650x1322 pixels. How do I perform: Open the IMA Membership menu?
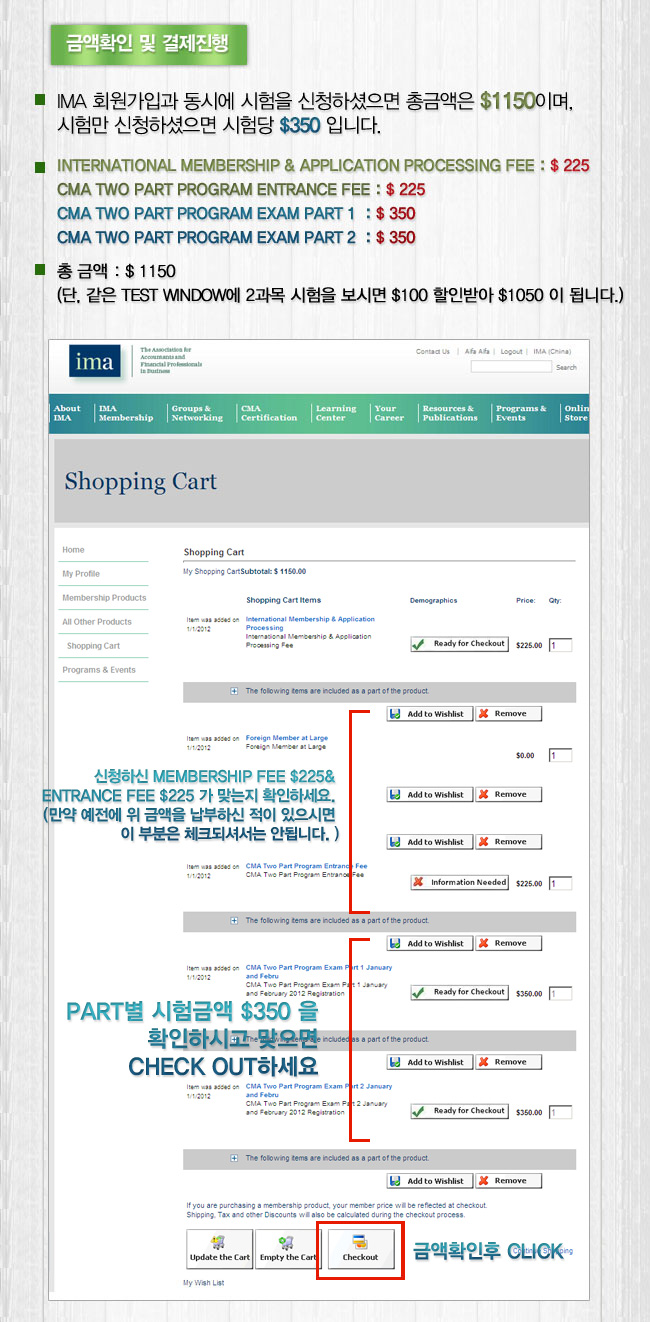(126, 413)
